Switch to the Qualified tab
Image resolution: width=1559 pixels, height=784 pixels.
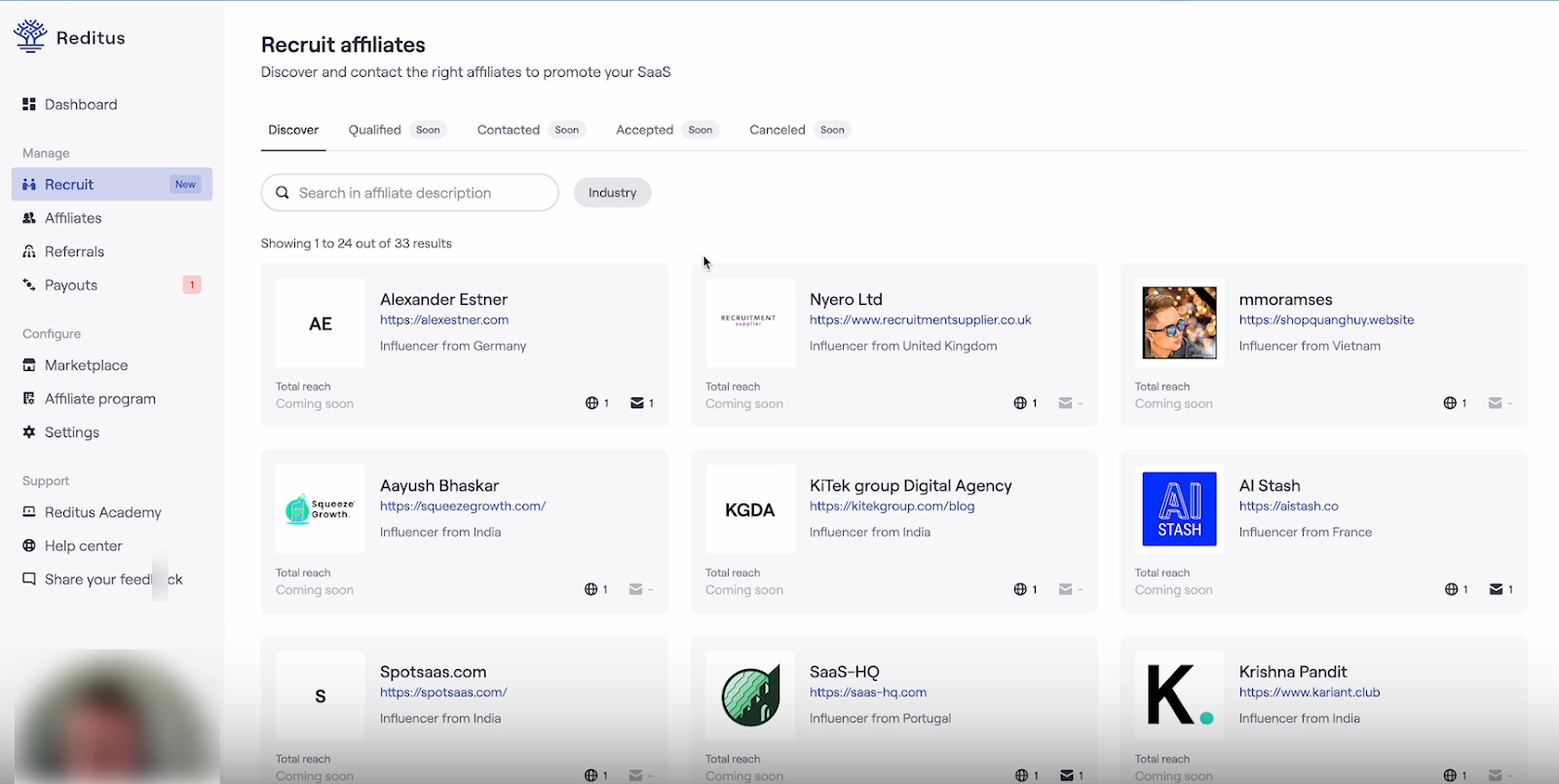click(375, 130)
